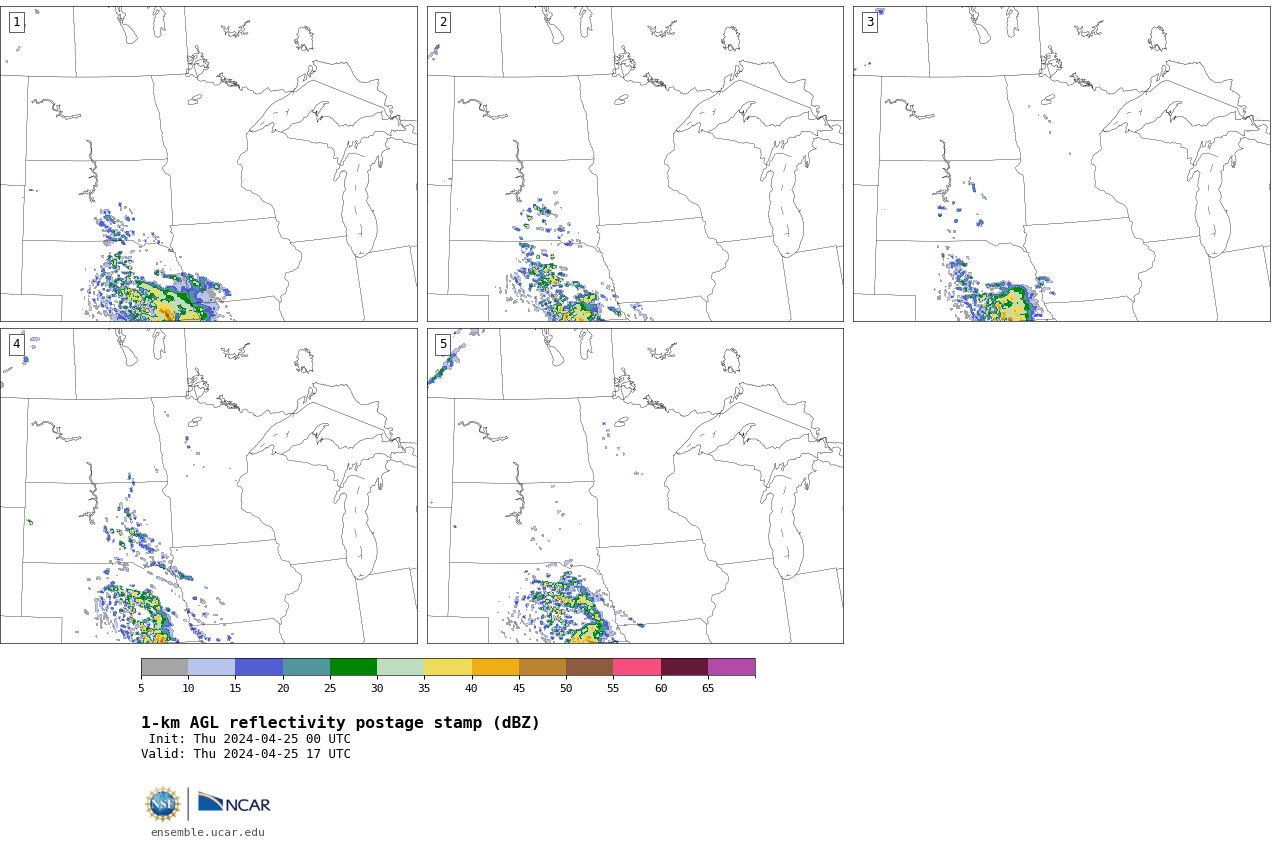Click the colorbar tick label 65
The width and height of the screenshot is (1280, 844).
tap(708, 688)
